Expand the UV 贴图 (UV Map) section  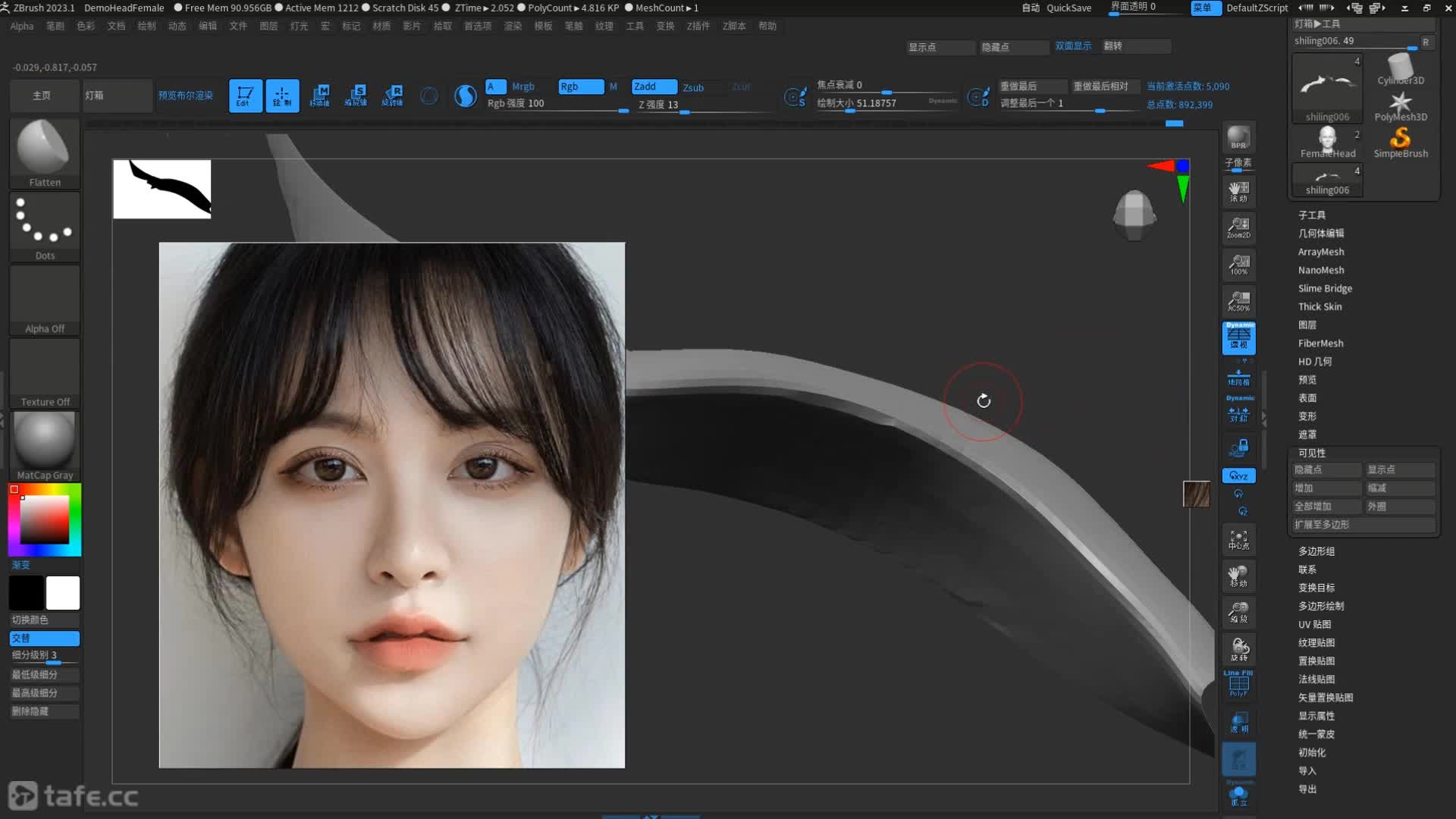pos(1314,625)
